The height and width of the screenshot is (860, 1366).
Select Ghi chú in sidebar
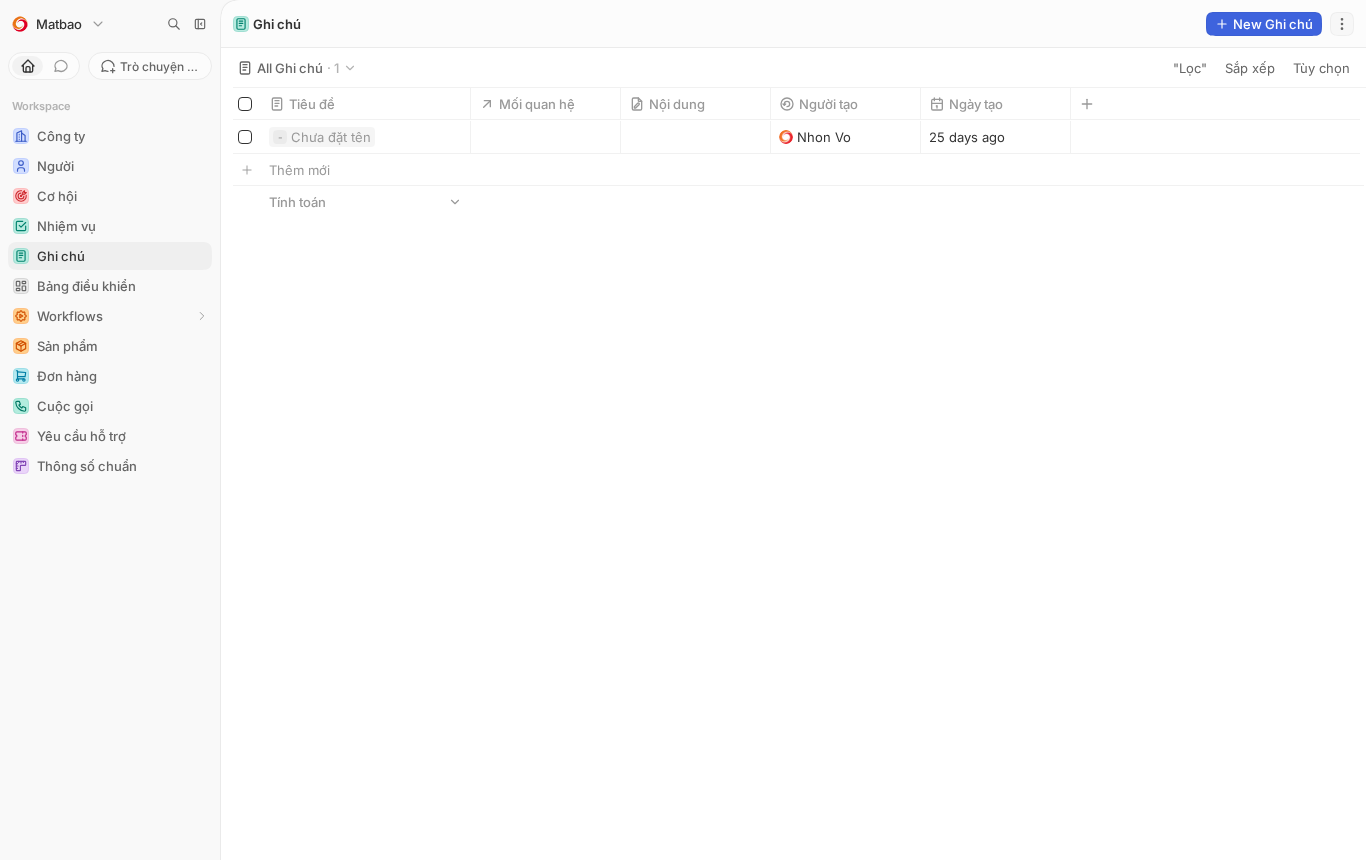point(110,256)
